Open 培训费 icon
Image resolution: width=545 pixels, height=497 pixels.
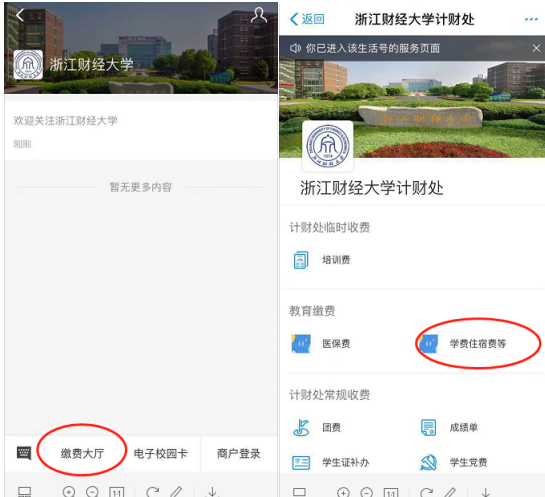pyautogui.click(x=301, y=260)
